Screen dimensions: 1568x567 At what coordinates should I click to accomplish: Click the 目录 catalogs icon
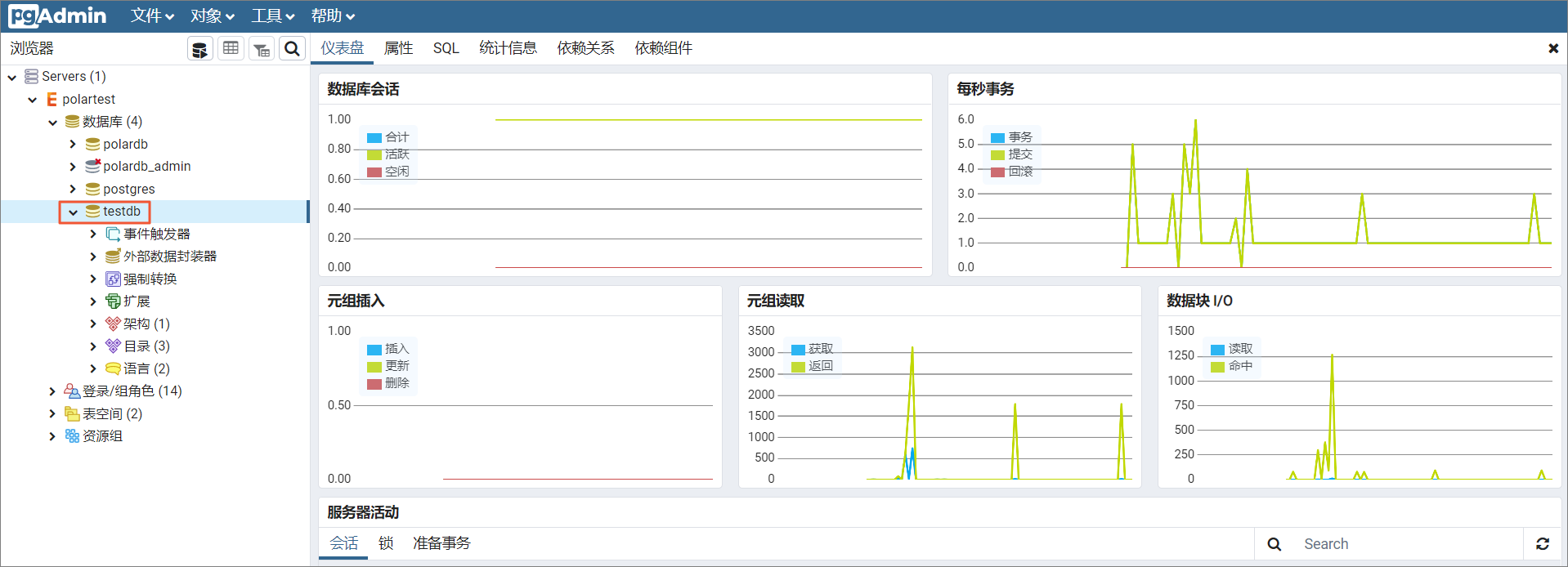(113, 346)
